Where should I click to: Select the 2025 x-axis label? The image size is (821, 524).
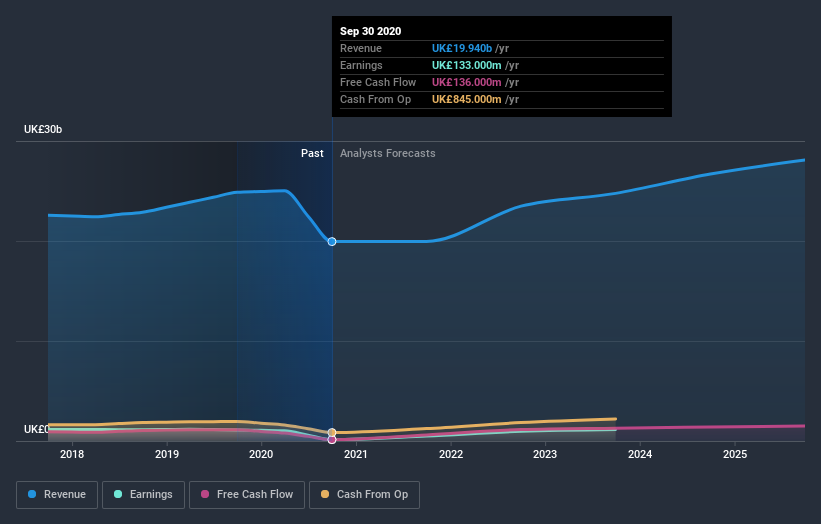tap(735, 454)
